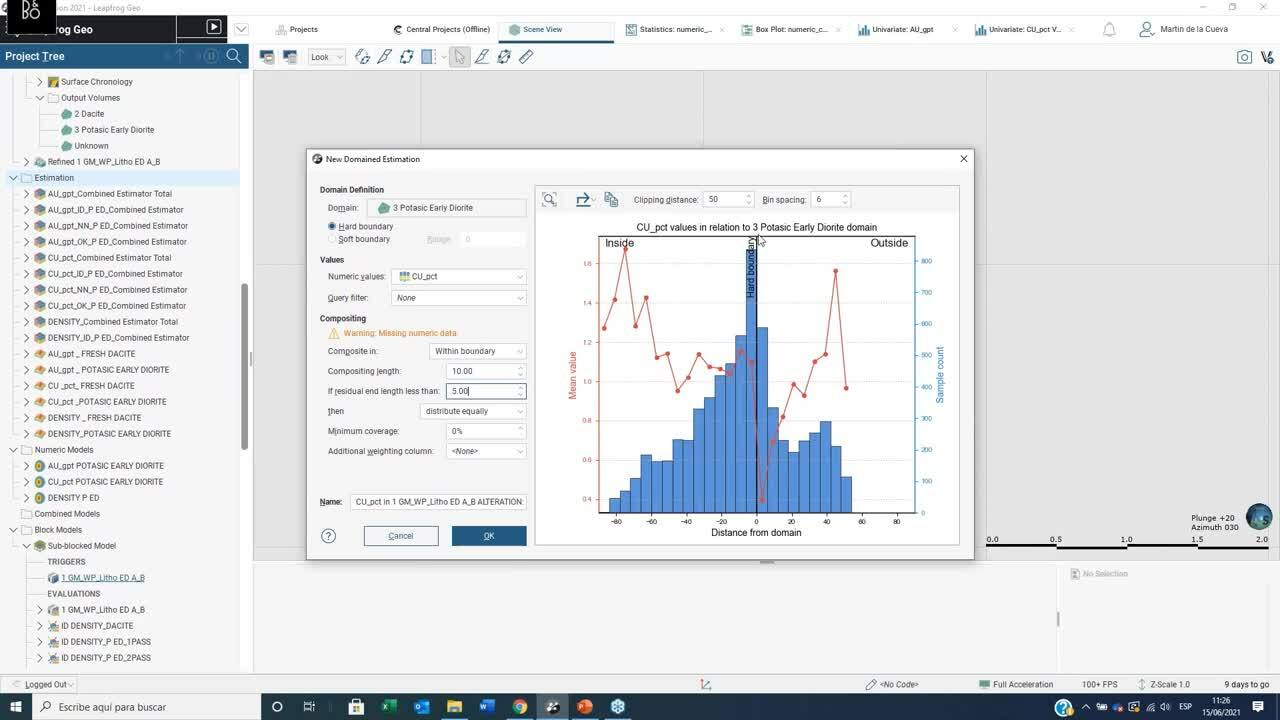Open the Composite in Within boundary dropdown
The width and height of the screenshot is (1280, 720).
point(478,351)
